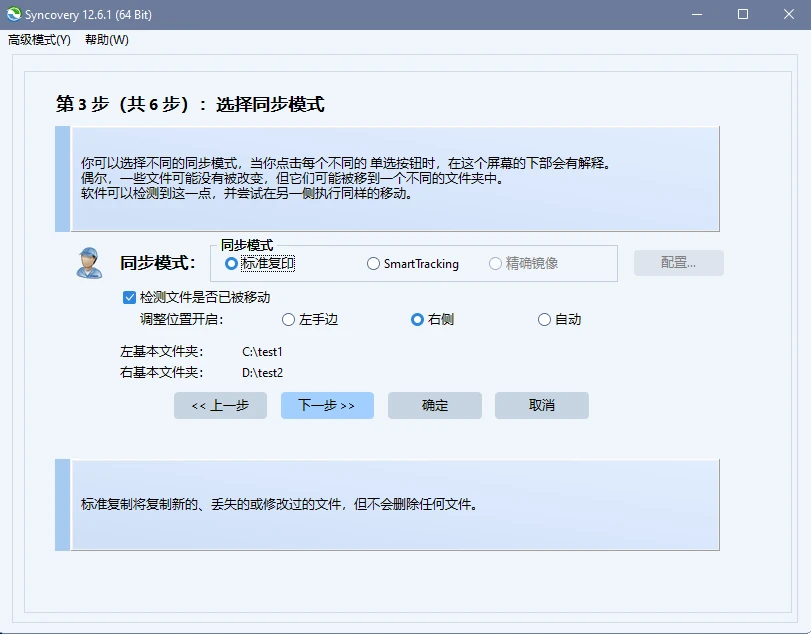Click the 取消 button
The image size is (811, 634).
click(x=542, y=405)
